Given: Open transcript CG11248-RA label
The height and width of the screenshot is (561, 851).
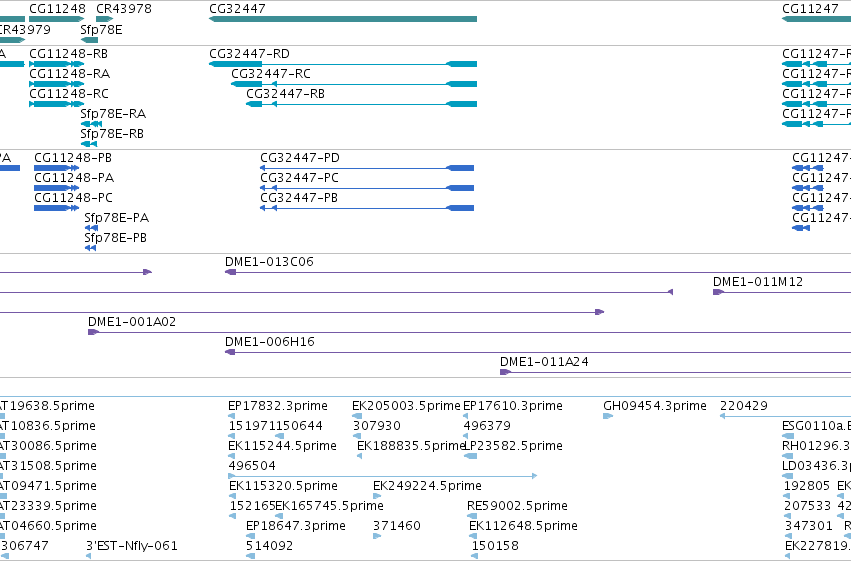Looking at the screenshot, I should [69, 73].
